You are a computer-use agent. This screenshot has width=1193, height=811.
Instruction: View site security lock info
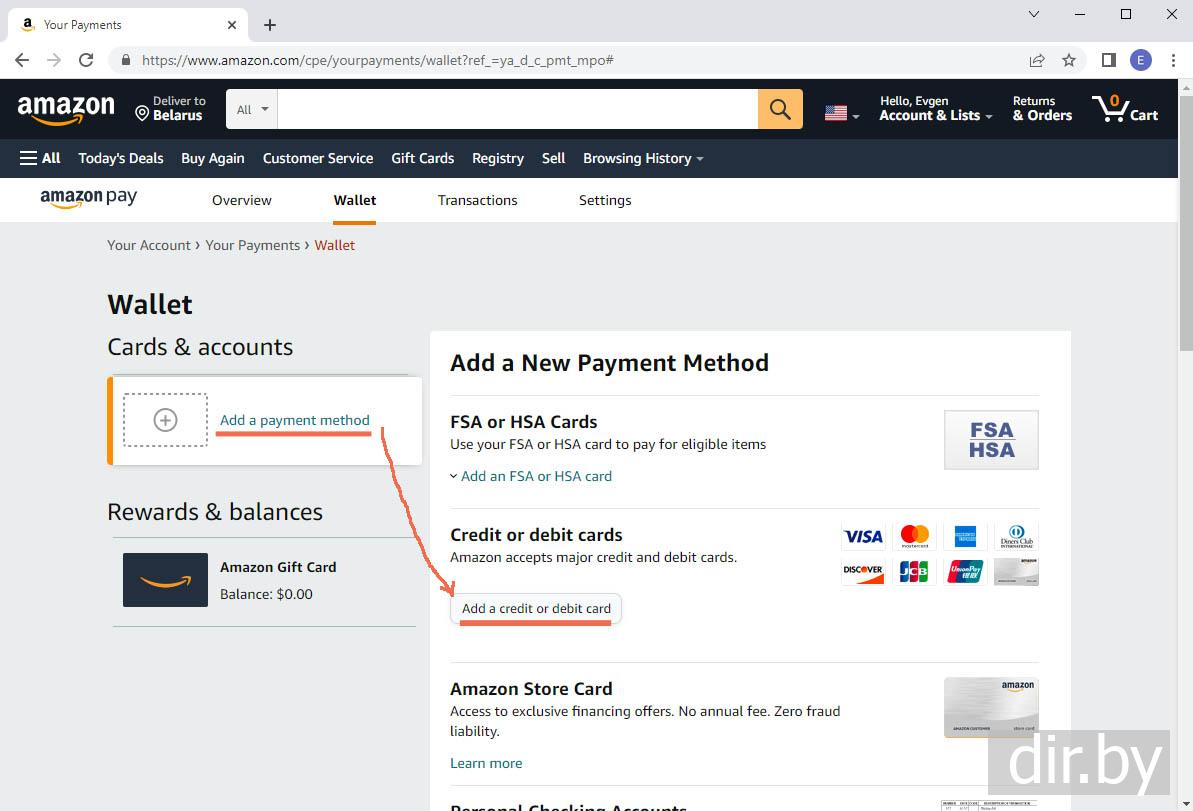126,60
